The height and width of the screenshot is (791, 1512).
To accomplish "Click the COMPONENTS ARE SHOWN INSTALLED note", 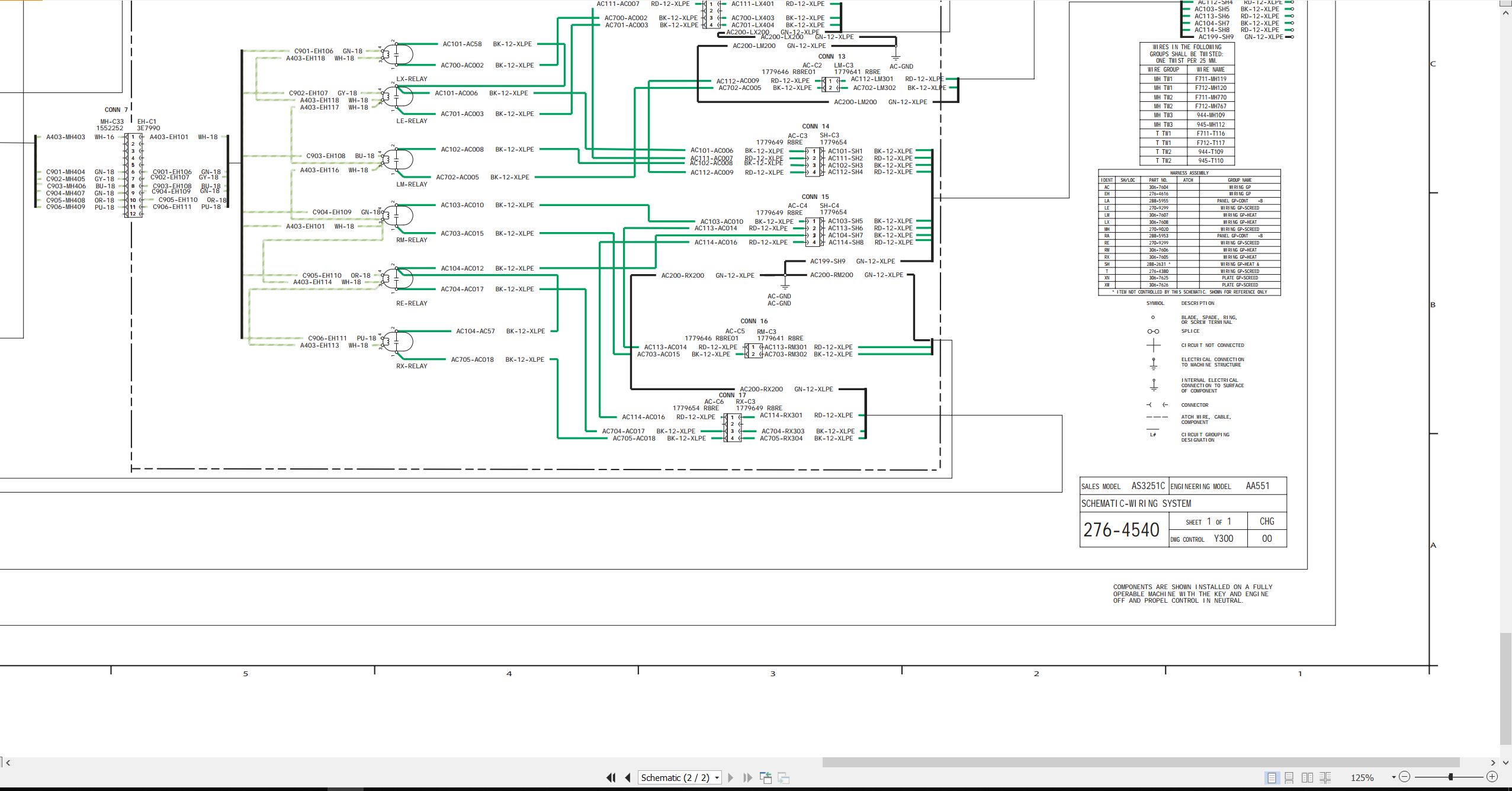I will pyautogui.click(x=1192, y=594).
